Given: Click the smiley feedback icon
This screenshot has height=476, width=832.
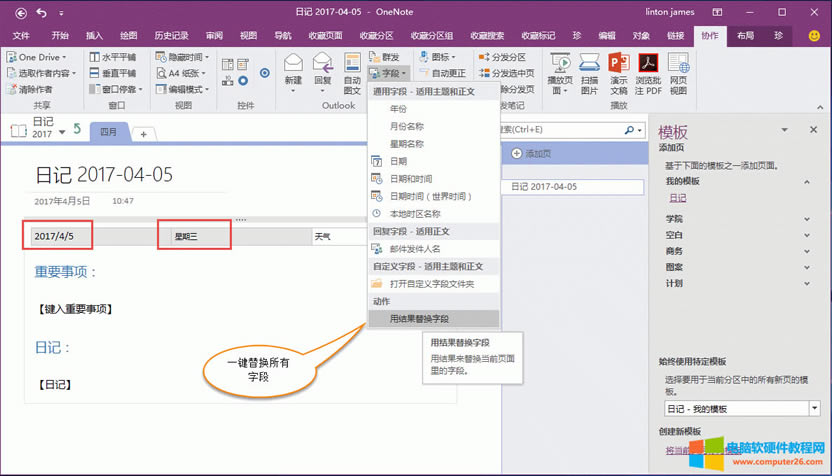Looking at the screenshot, I should pyautogui.click(x=814, y=35).
